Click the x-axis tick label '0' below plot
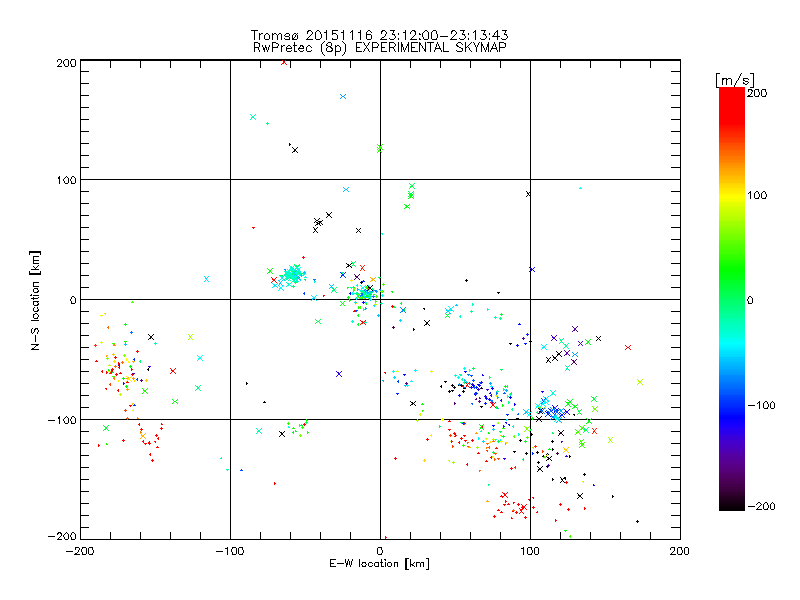The width and height of the screenshot is (800, 600). (380, 551)
